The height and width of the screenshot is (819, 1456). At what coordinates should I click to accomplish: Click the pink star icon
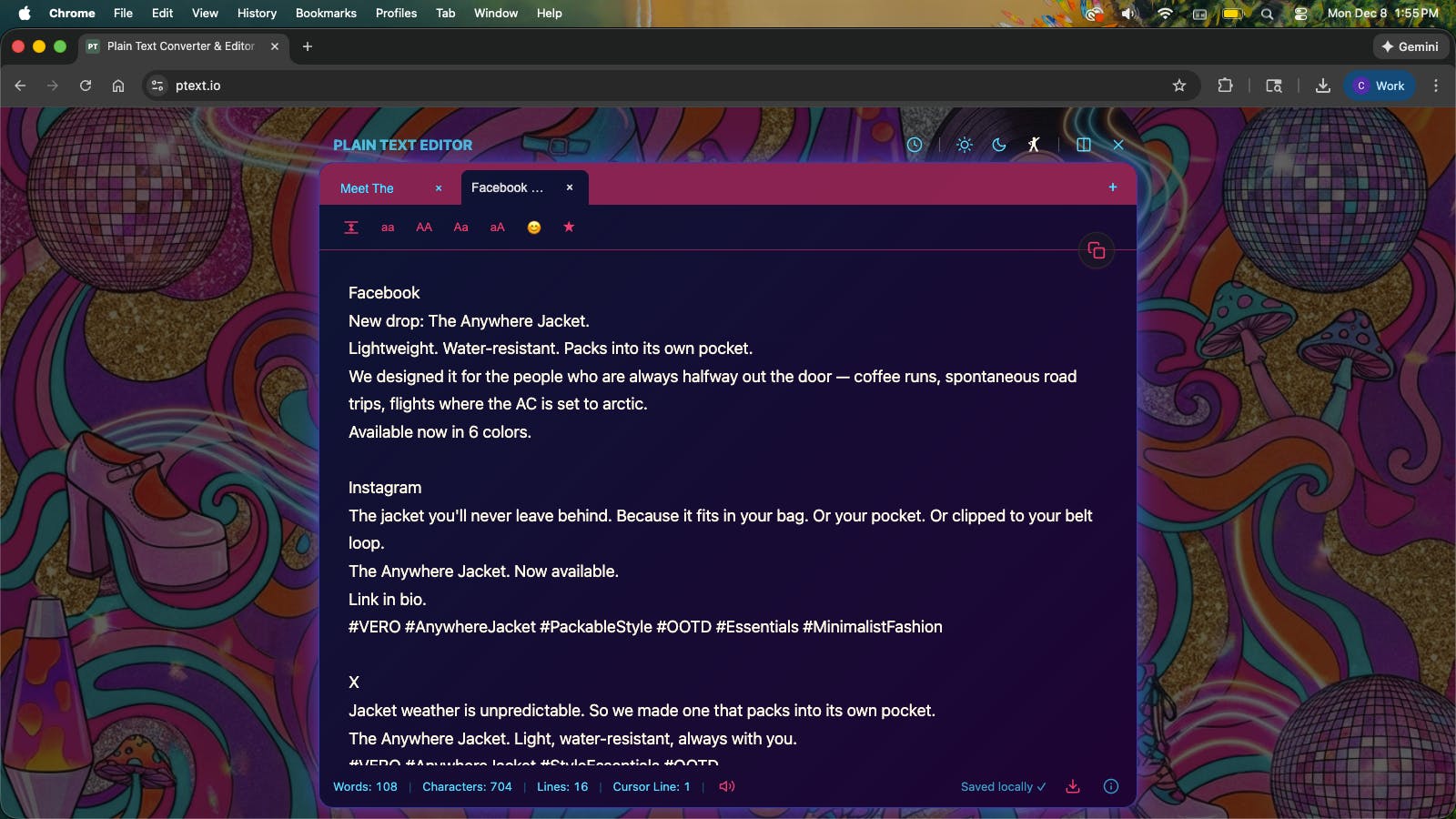(569, 227)
